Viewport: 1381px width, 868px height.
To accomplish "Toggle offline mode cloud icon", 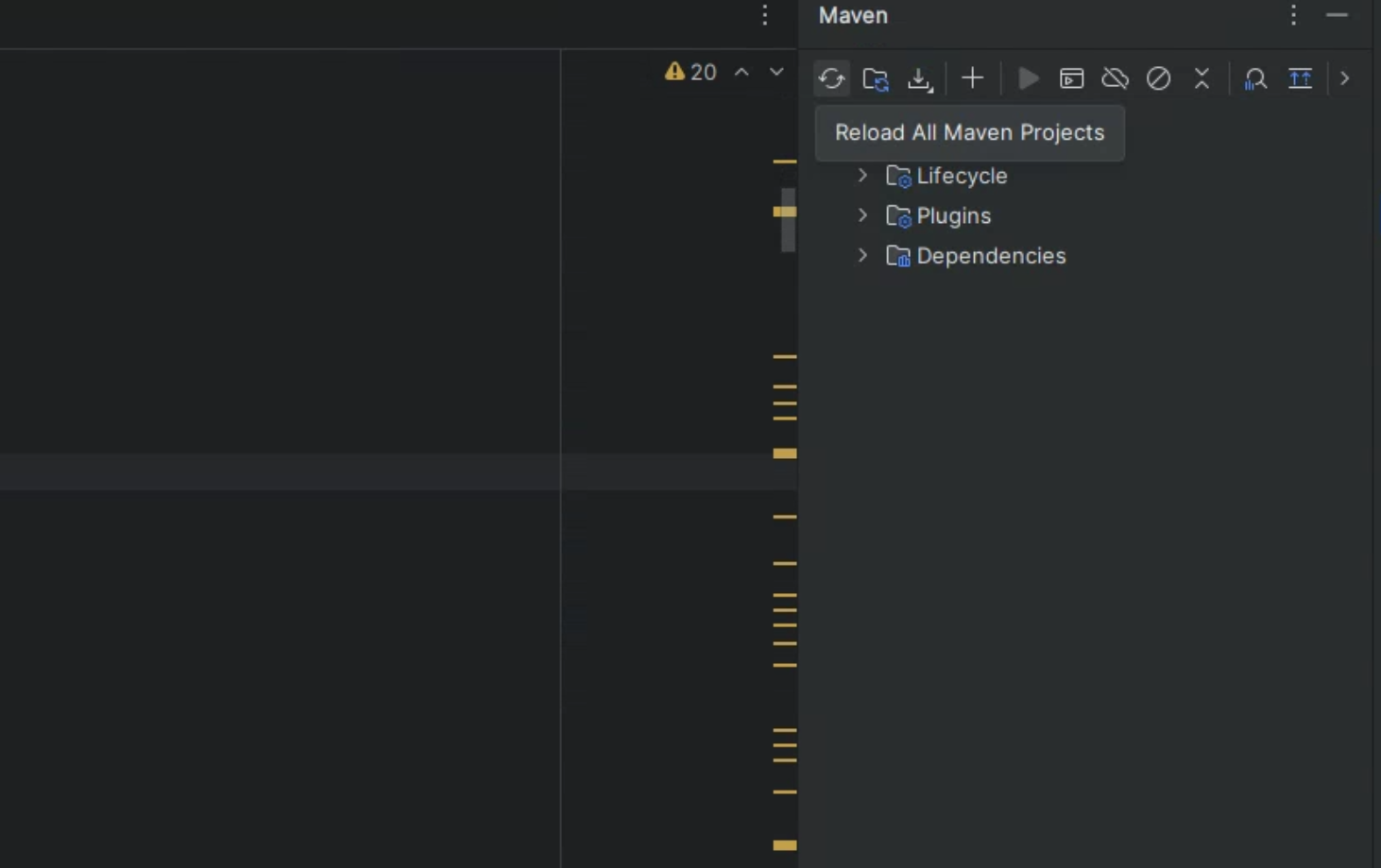I will [x=1115, y=78].
